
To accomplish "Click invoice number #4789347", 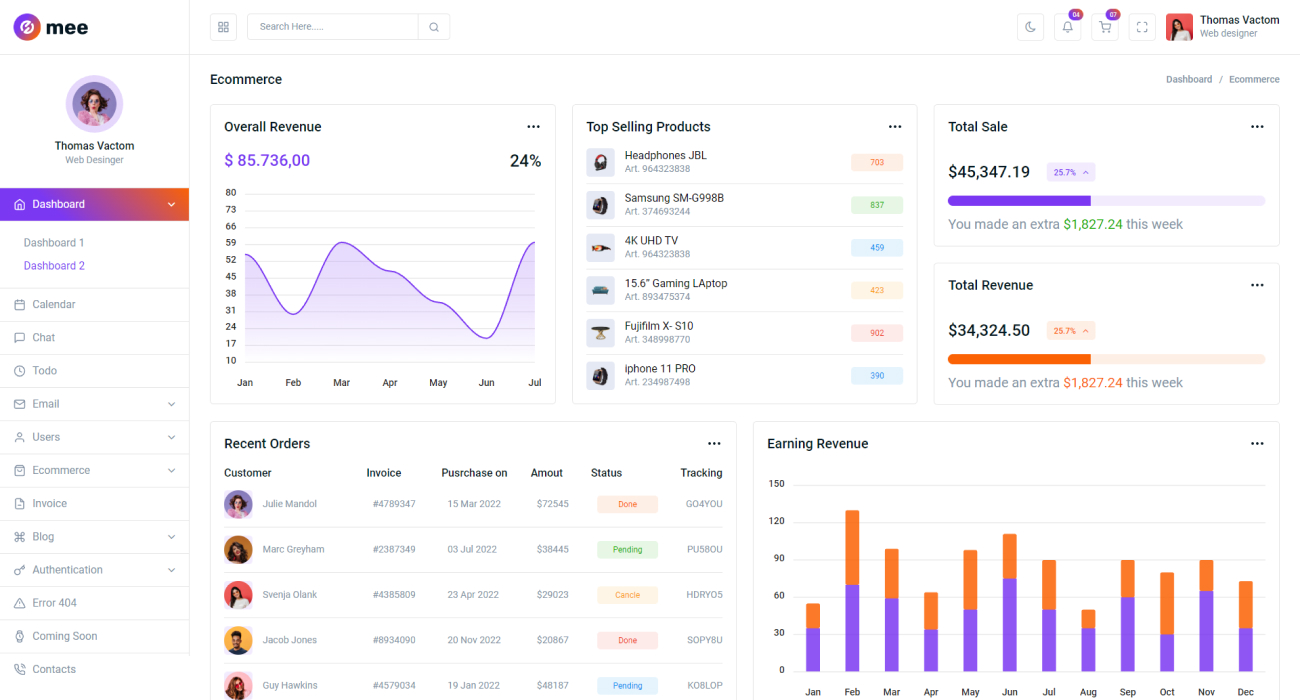I will pyautogui.click(x=394, y=504).
